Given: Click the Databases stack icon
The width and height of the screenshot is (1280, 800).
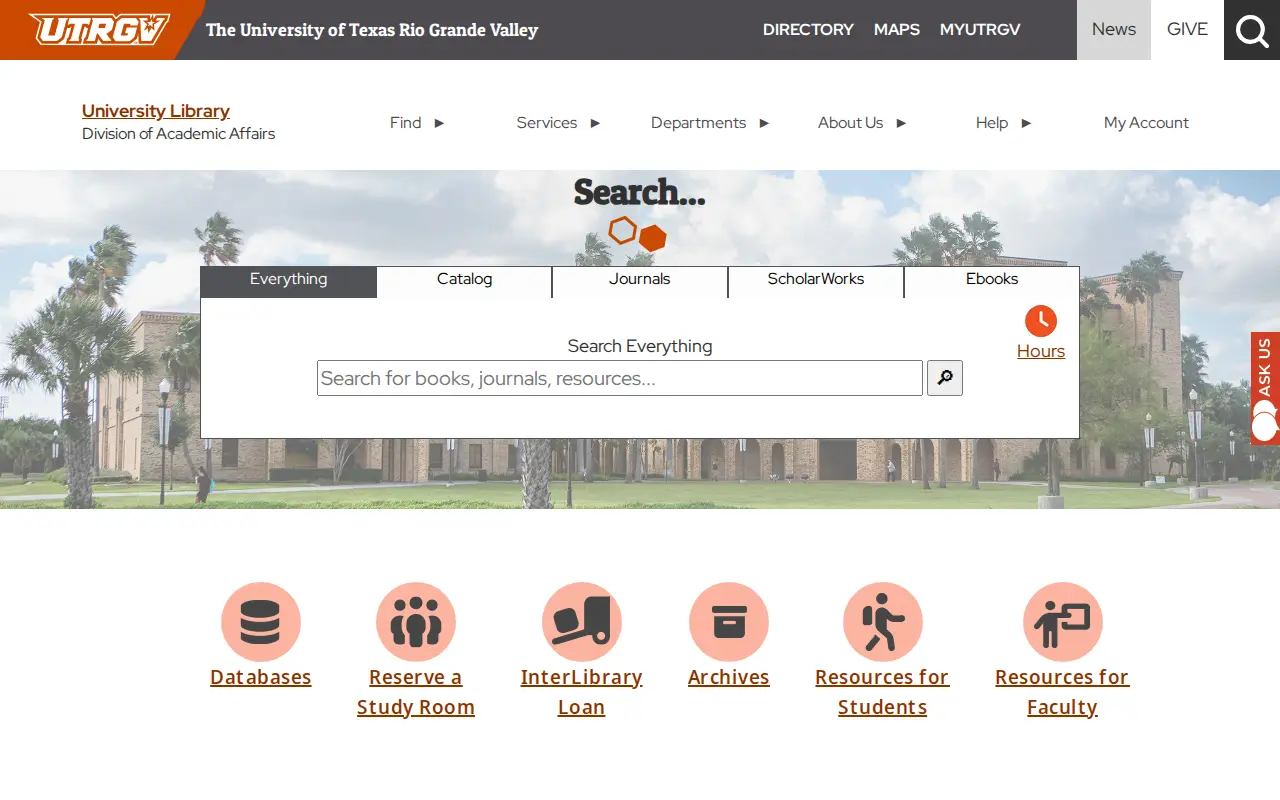Looking at the screenshot, I should (261, 622).
